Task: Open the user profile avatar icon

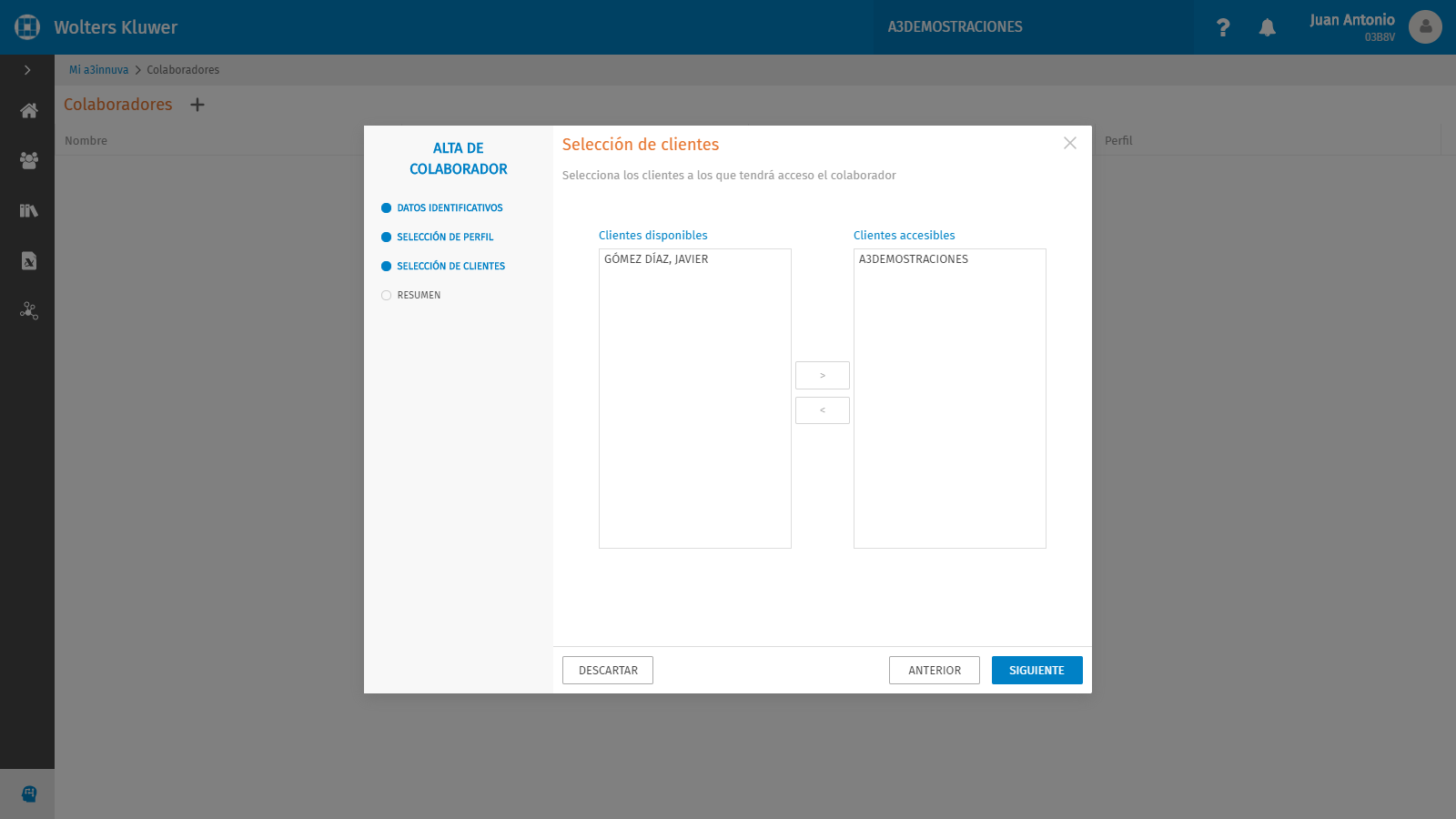Action: (x=1425, y=27)
